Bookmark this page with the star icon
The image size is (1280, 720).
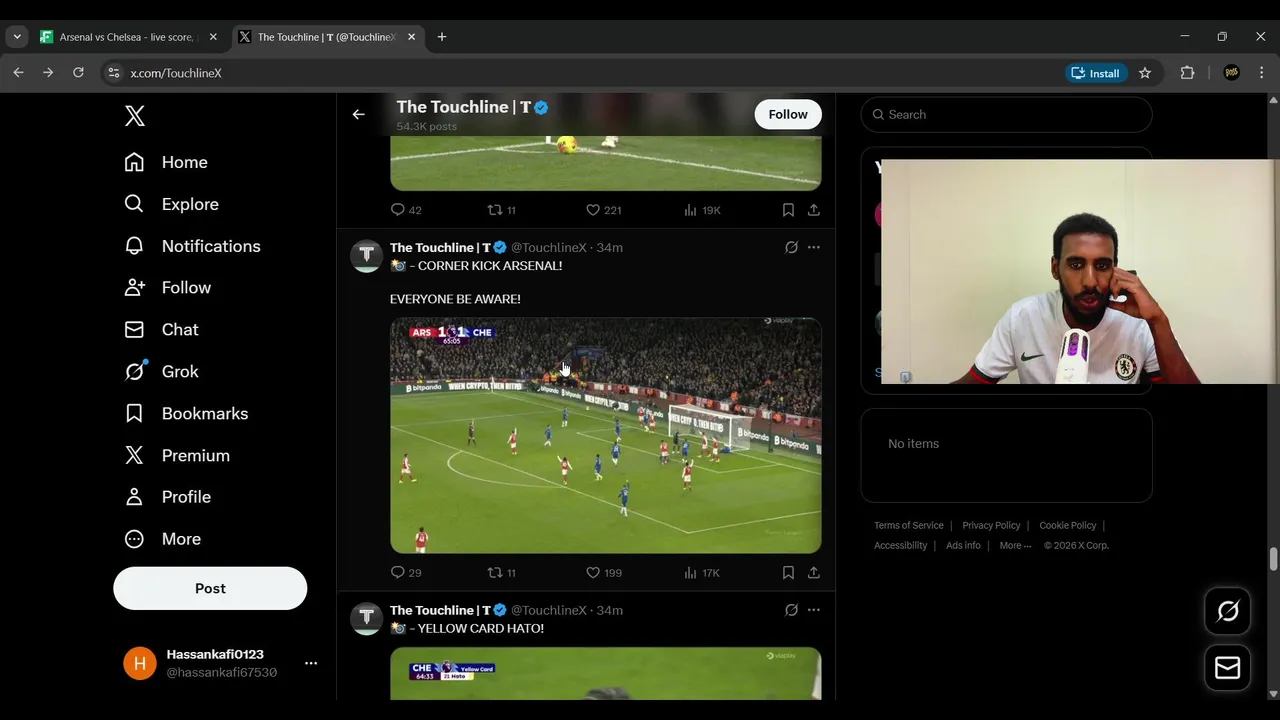click(x=1145, y=73)
